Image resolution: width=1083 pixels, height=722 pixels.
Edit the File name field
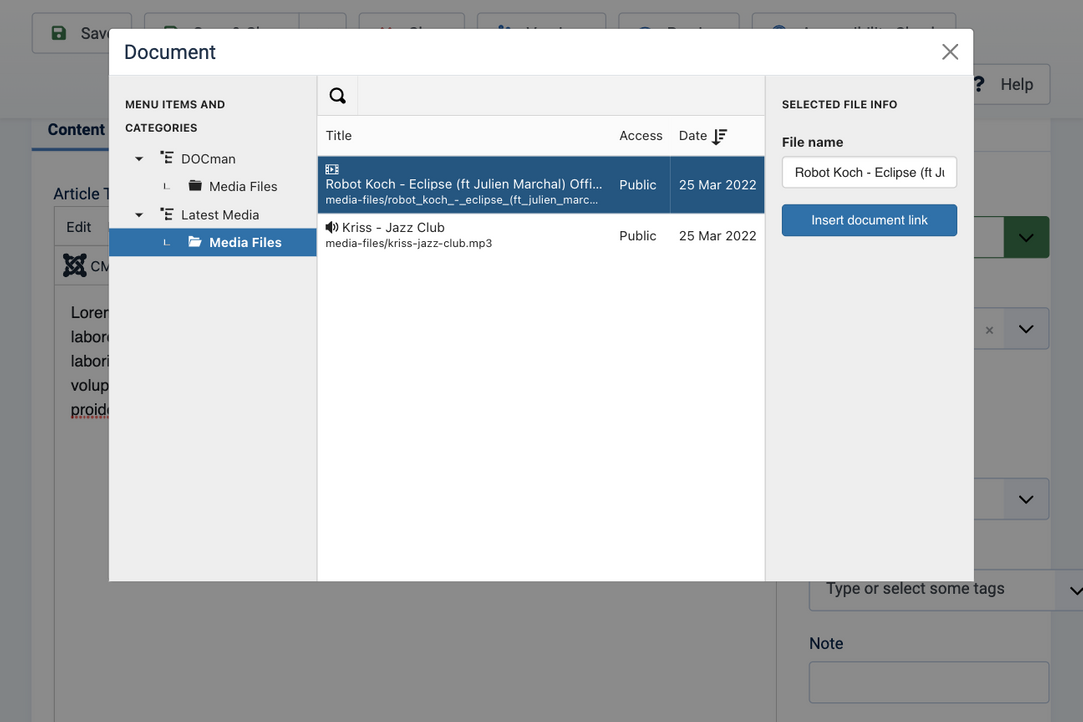869,172
